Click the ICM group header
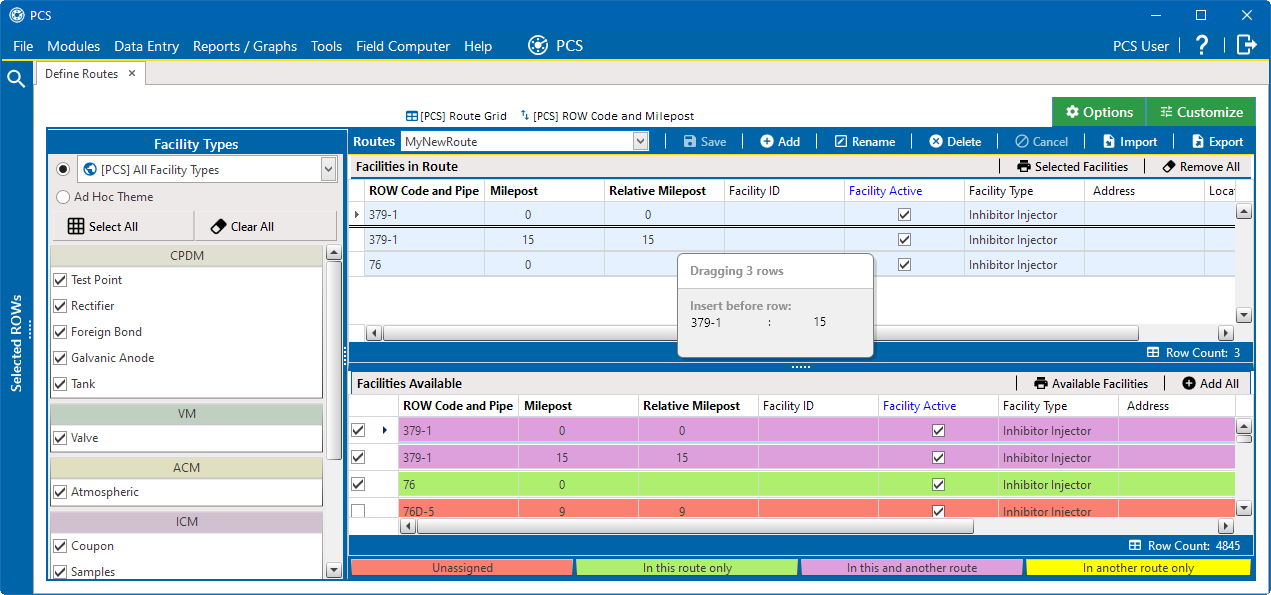1271x595 pixels. click(x=186, y=521)
